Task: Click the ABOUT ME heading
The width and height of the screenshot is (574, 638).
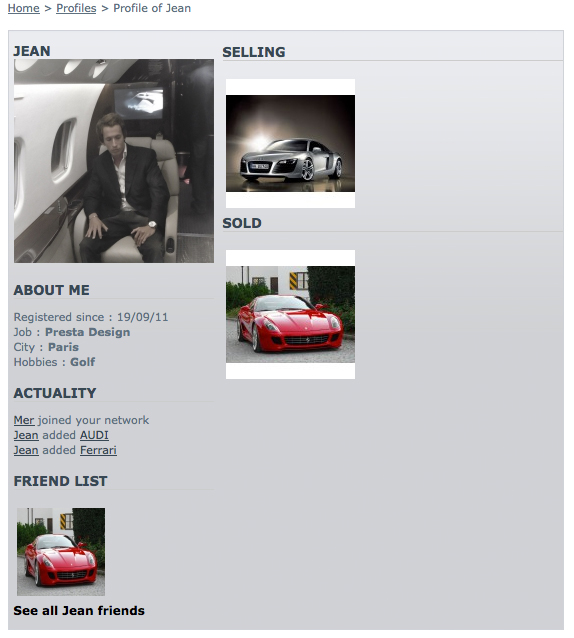Action: point(52,290)
